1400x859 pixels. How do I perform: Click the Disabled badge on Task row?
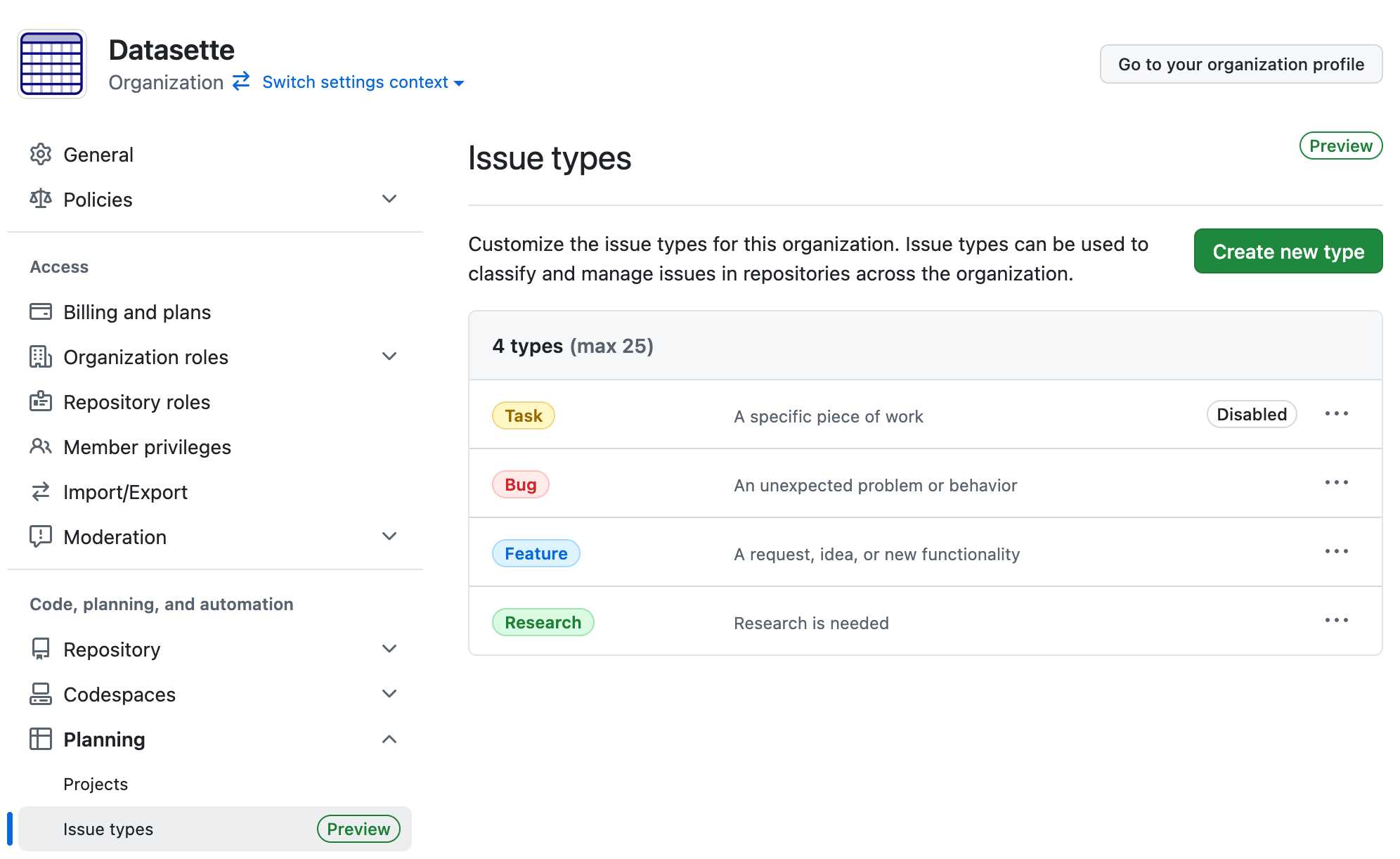[1252, 414]
